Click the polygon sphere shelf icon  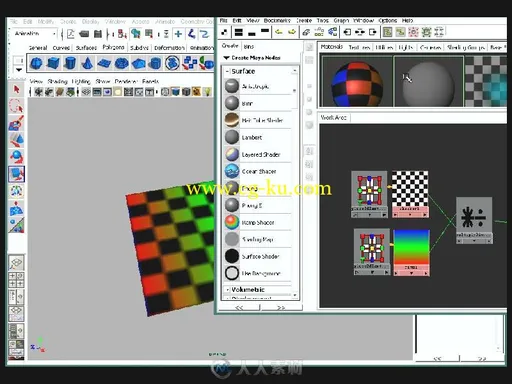[x=36, y=63]
